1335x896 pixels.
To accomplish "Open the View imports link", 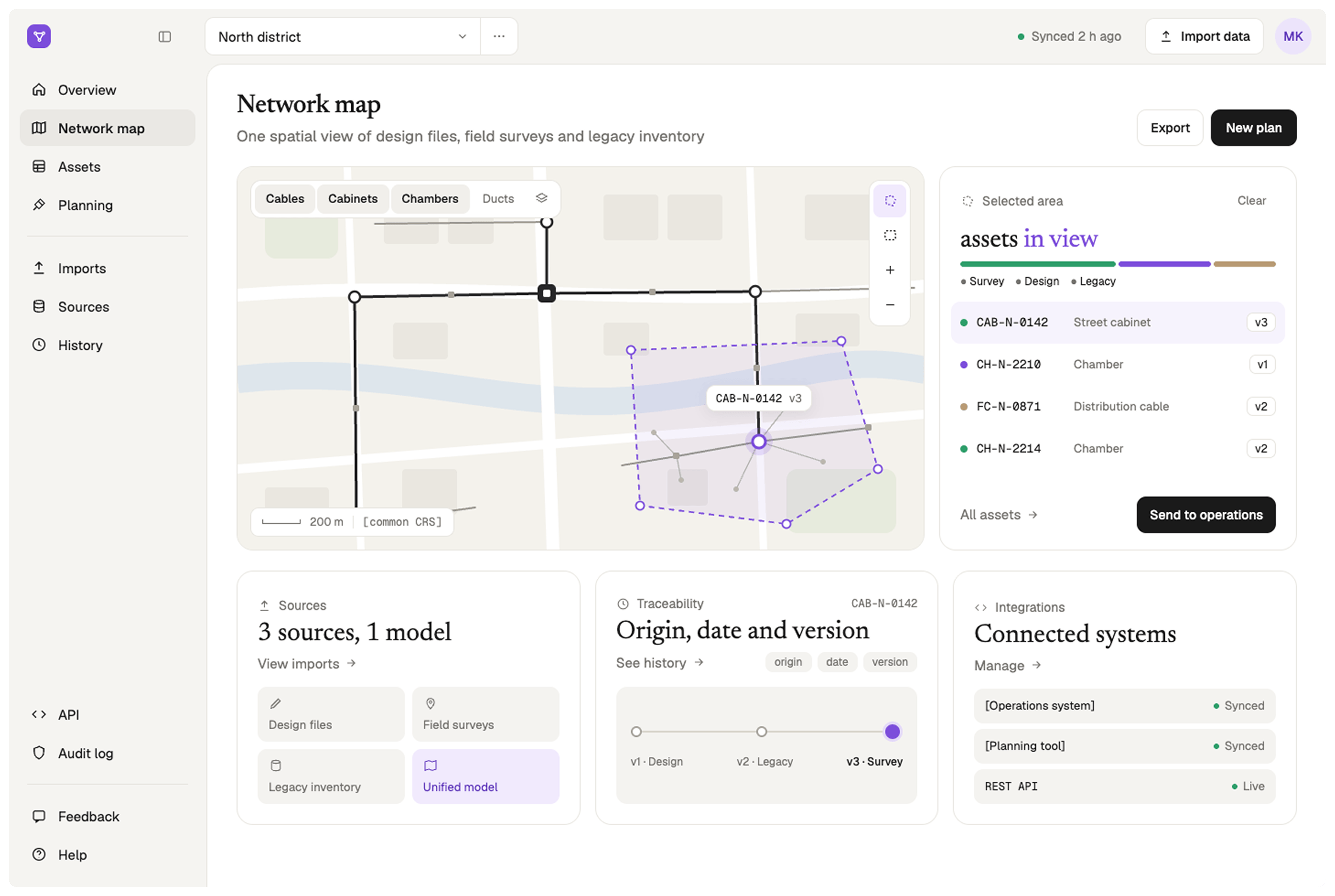I will [x=307, y=663].
